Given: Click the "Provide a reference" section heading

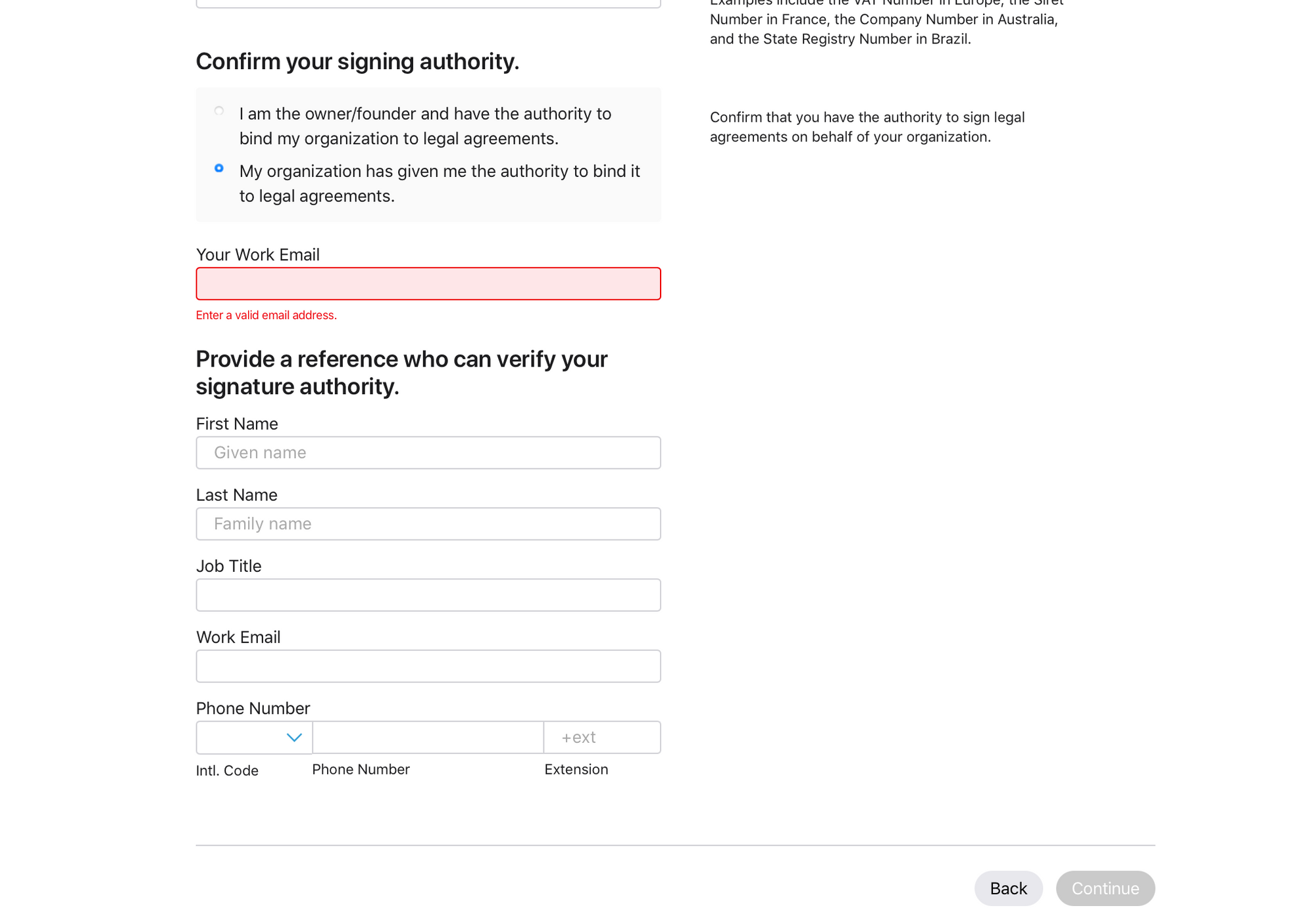Looking at the screenshot, I should [401, 372].
